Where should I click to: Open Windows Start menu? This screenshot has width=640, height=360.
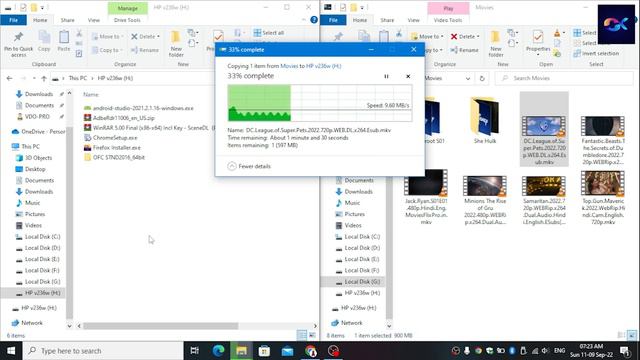click(x=11, y=351)
